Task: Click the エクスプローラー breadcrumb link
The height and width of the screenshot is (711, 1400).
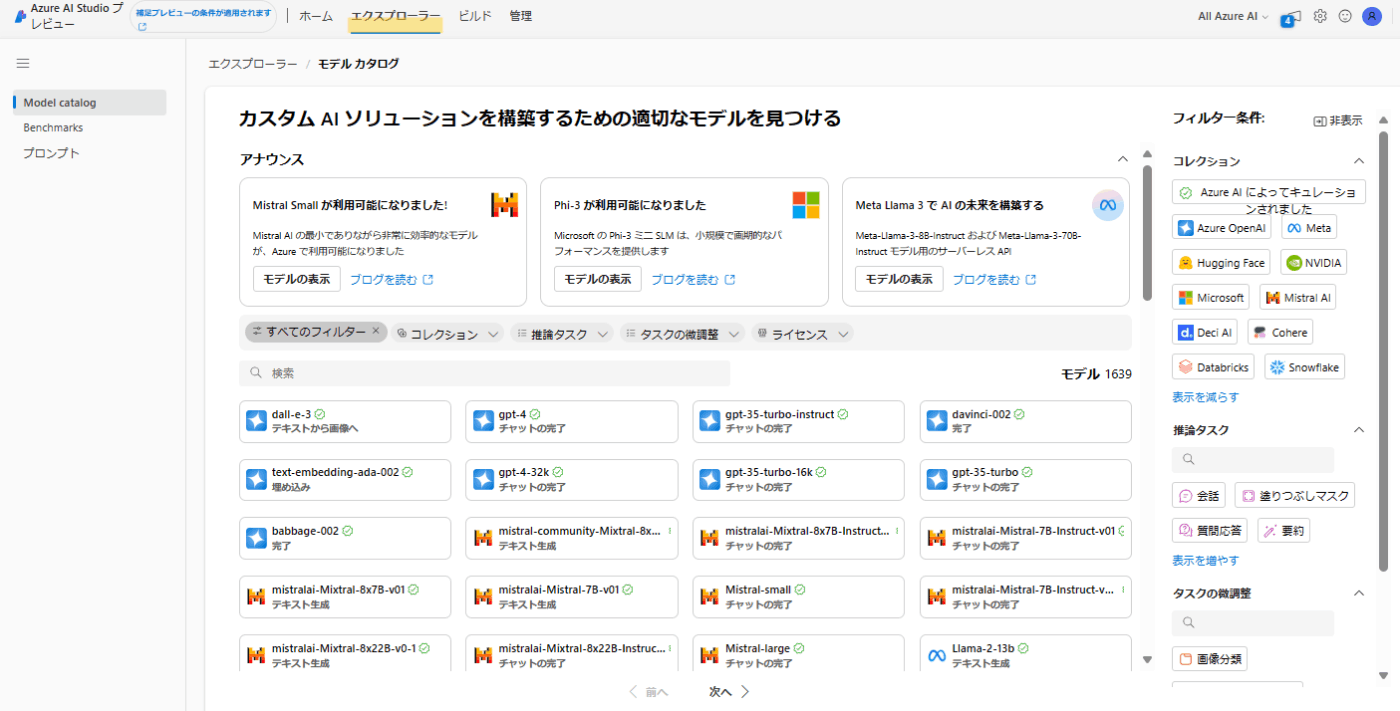Action: coord(253,63)
